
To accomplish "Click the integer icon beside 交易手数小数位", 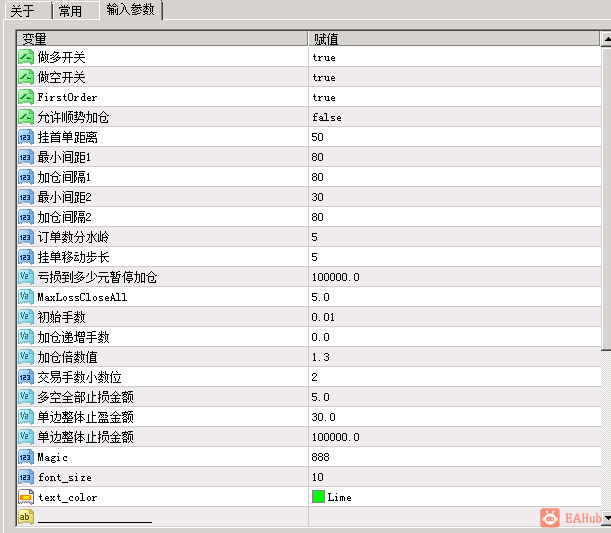I will (x=26, y=377).
